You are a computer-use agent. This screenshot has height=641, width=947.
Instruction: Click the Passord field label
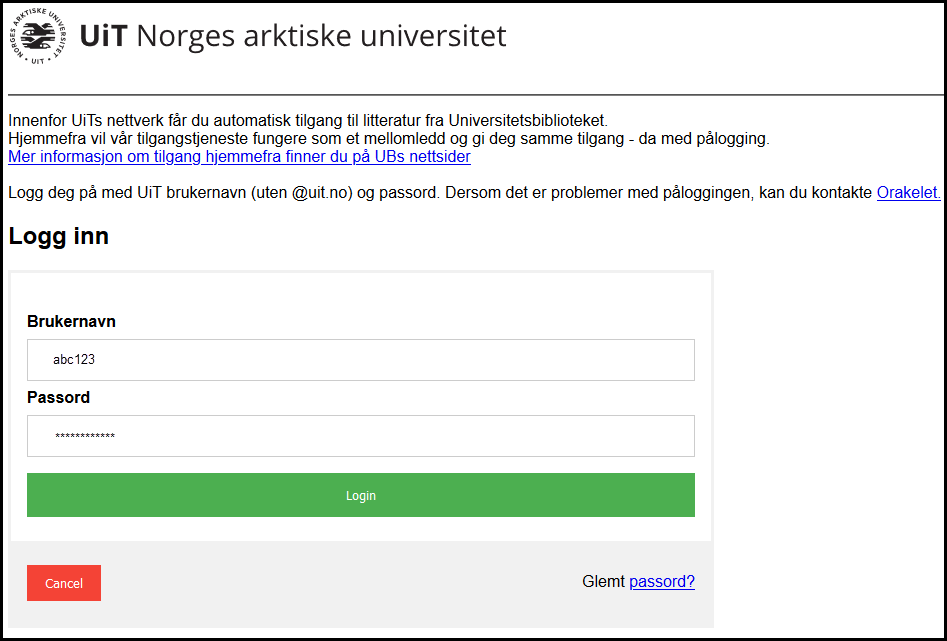point(58,397)
